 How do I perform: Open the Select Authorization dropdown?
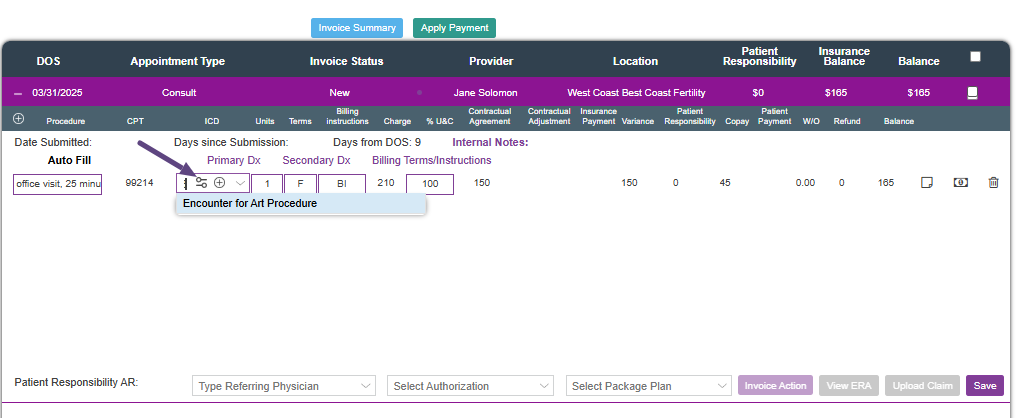(x=471, y=386)
